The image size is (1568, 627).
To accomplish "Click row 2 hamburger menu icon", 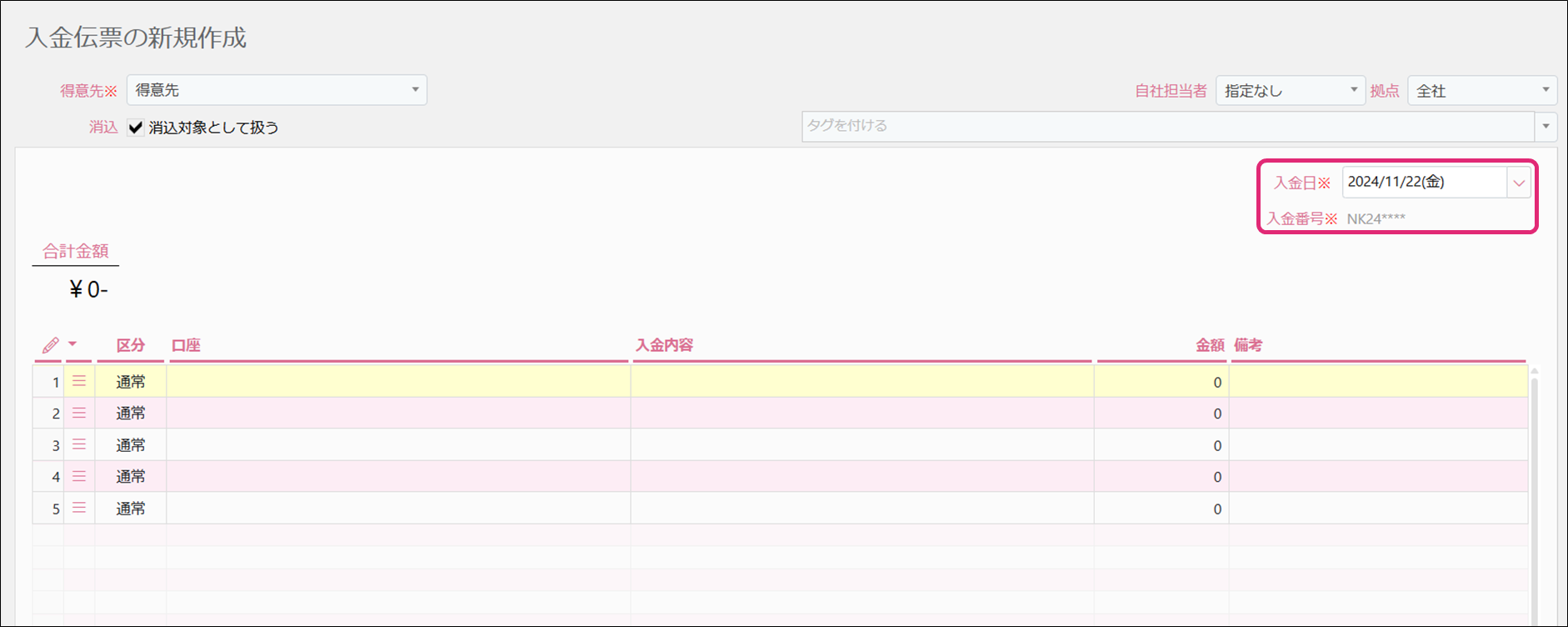I will pos(79,413).
